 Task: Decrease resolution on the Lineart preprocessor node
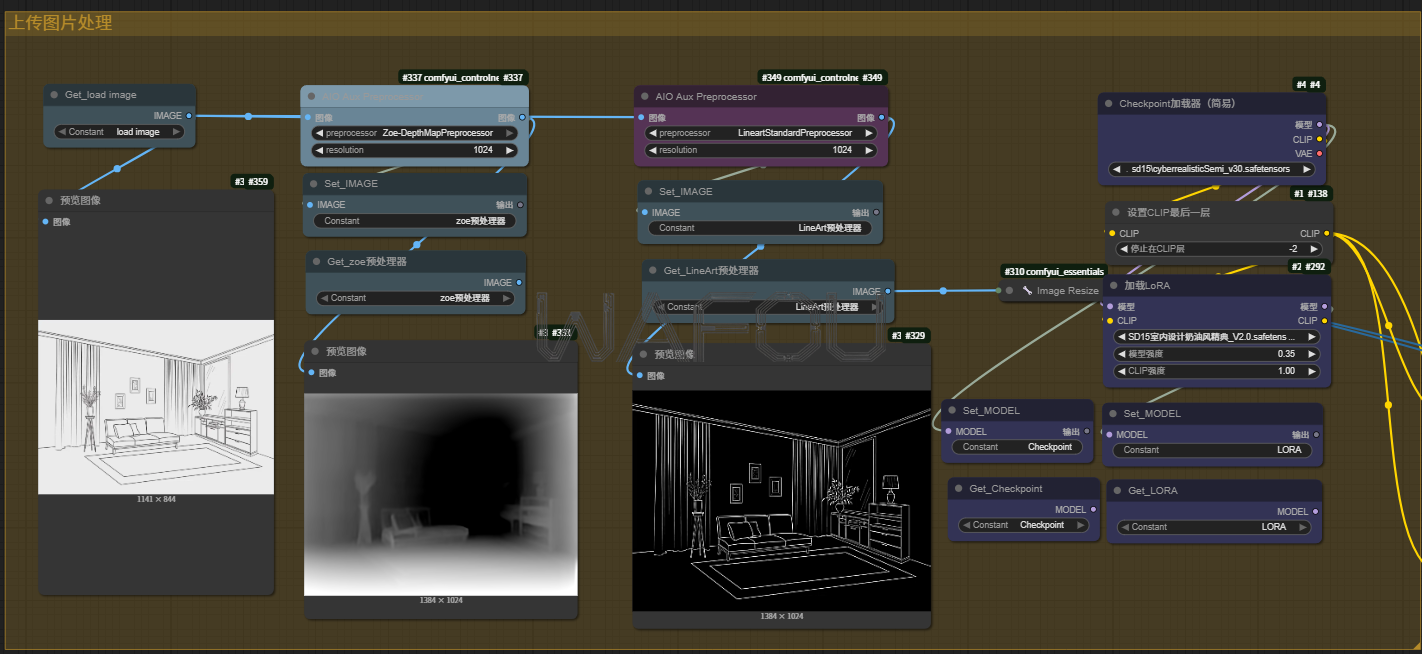pos(653,150)
